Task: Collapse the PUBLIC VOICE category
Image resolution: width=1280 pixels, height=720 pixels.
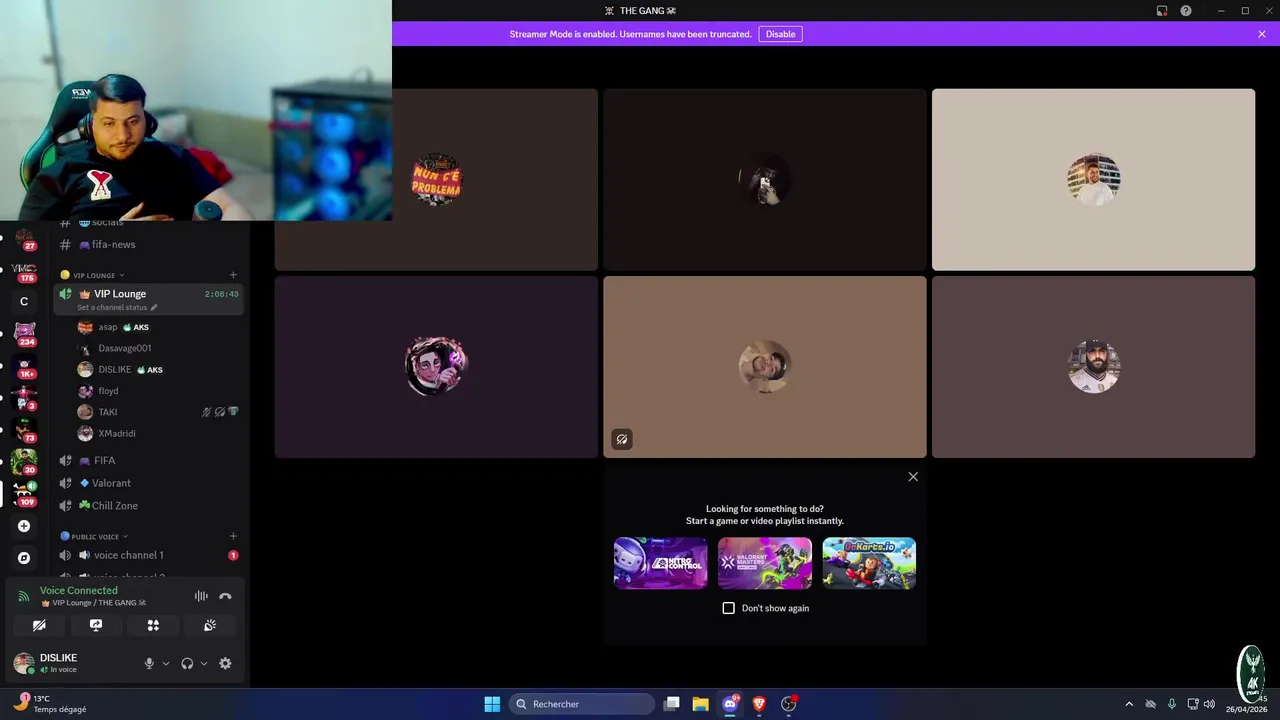Action: (x=93, y=537)
